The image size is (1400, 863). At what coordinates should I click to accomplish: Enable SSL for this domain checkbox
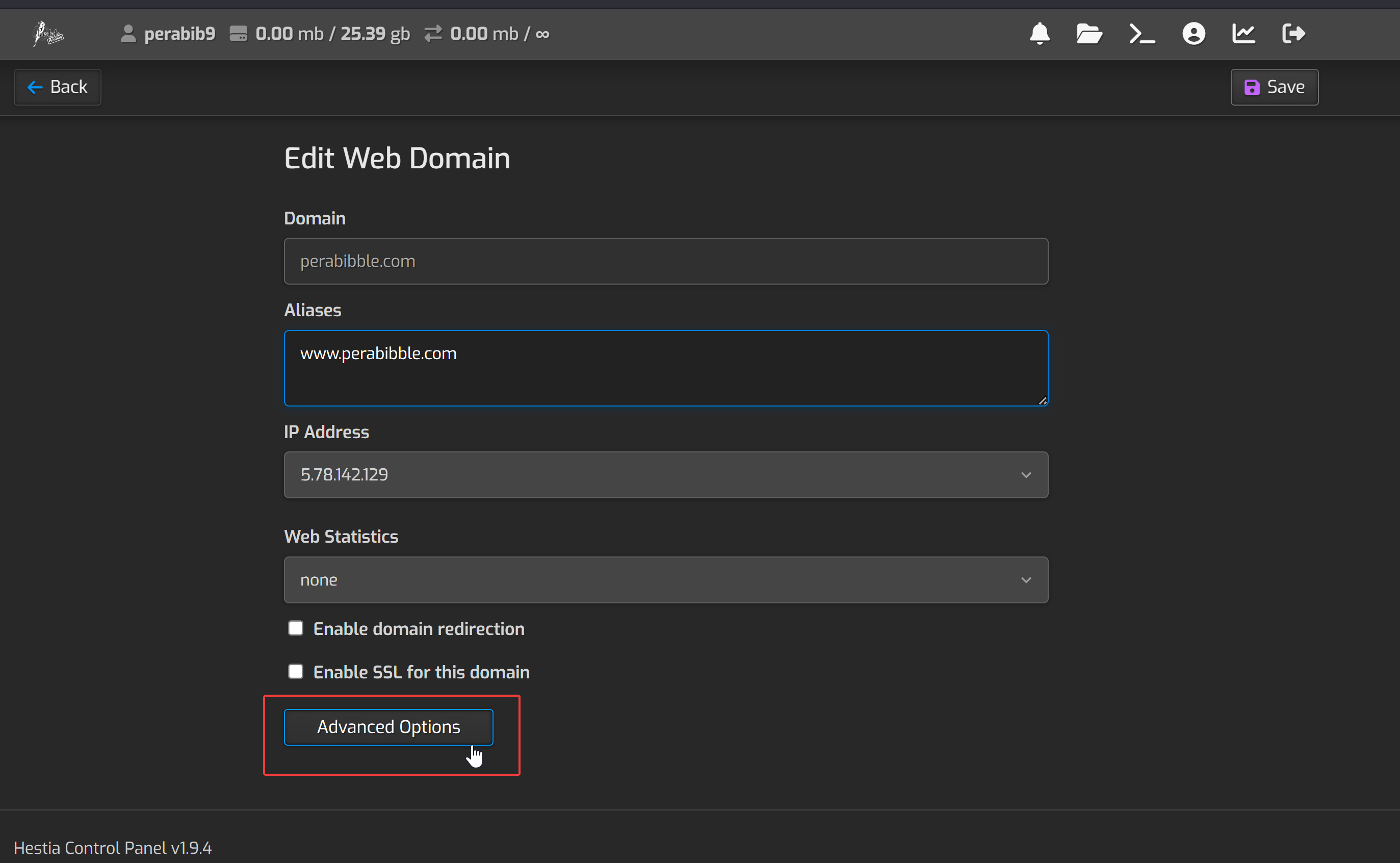(x=296, y=672)
